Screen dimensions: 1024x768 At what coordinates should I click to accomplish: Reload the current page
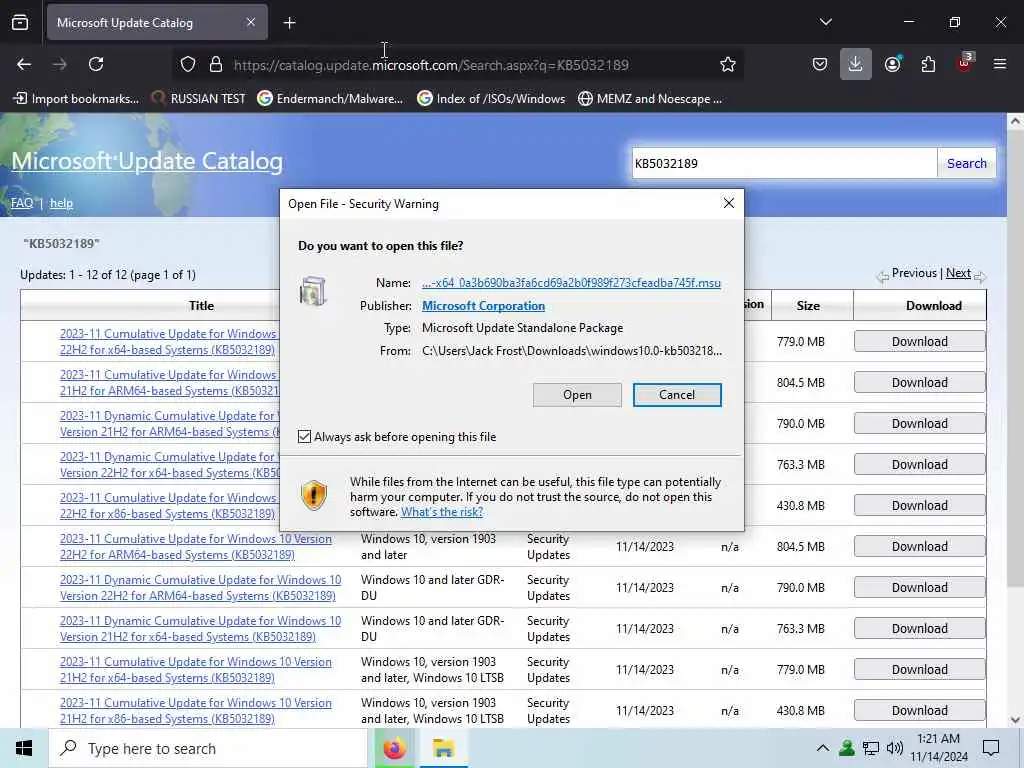[x=96, y=64]
